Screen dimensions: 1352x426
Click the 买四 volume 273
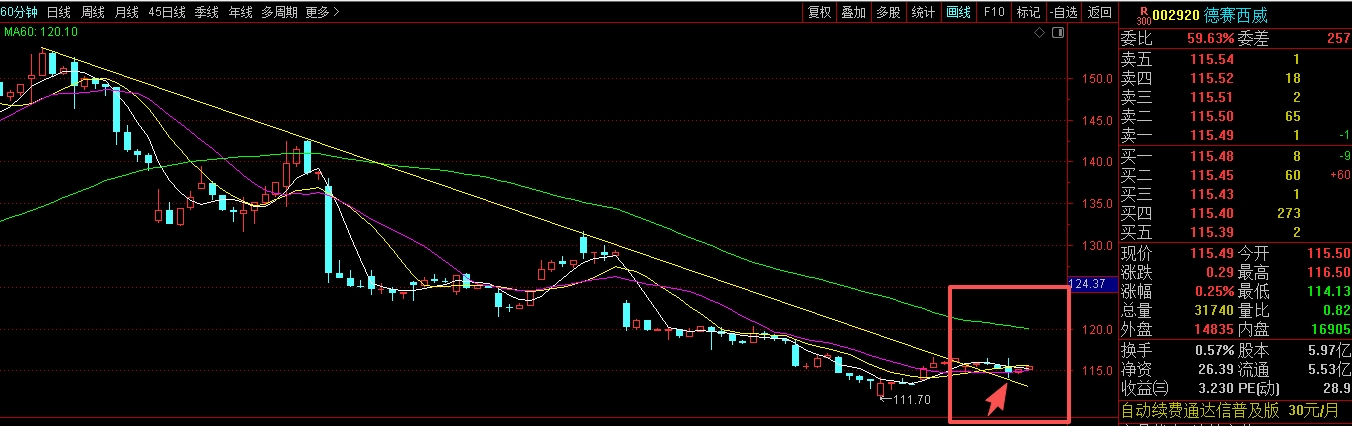click(x=1288, y=213)
